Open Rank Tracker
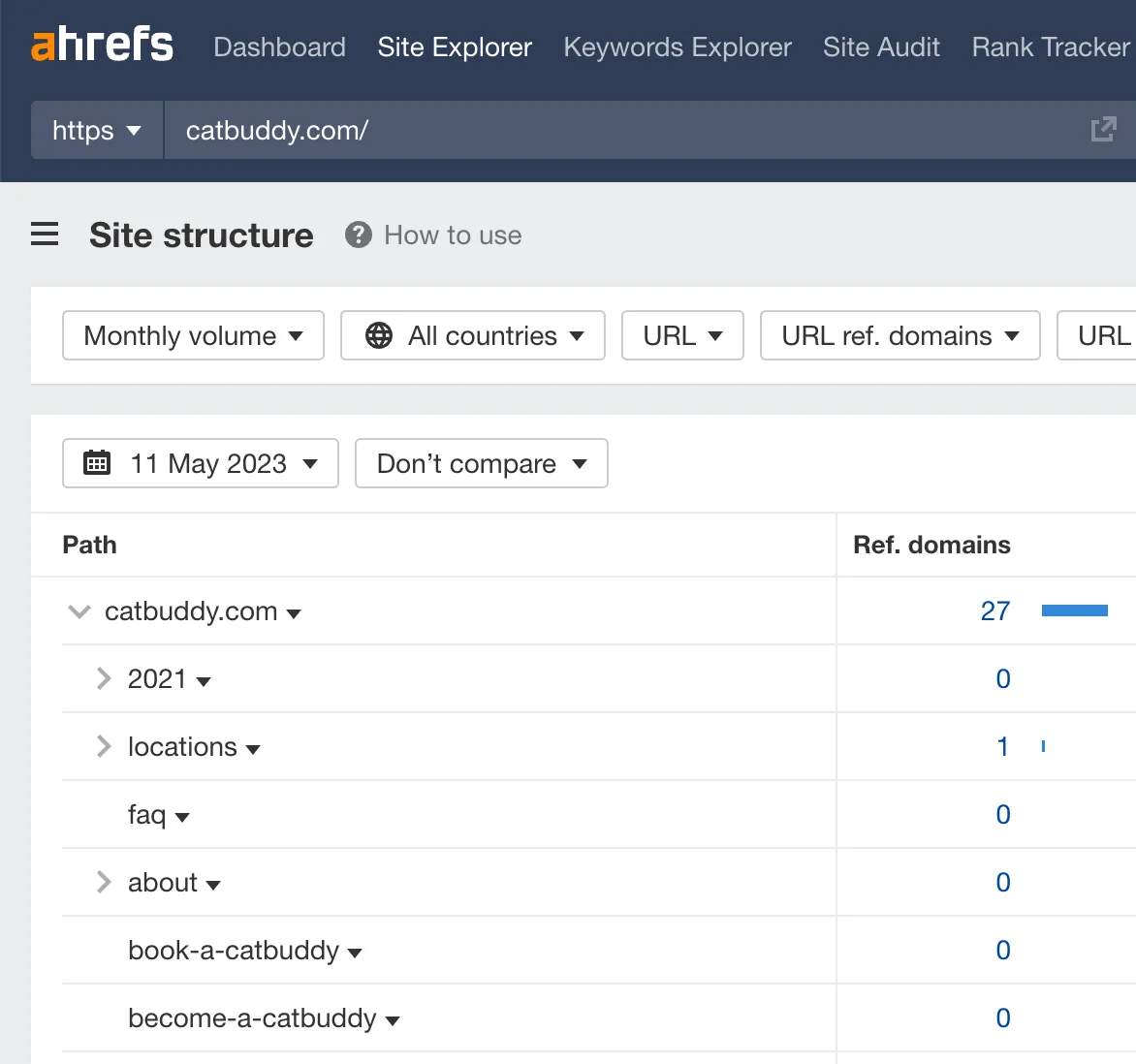This screenshot has width=1136, height=1064. (1051, 47)
